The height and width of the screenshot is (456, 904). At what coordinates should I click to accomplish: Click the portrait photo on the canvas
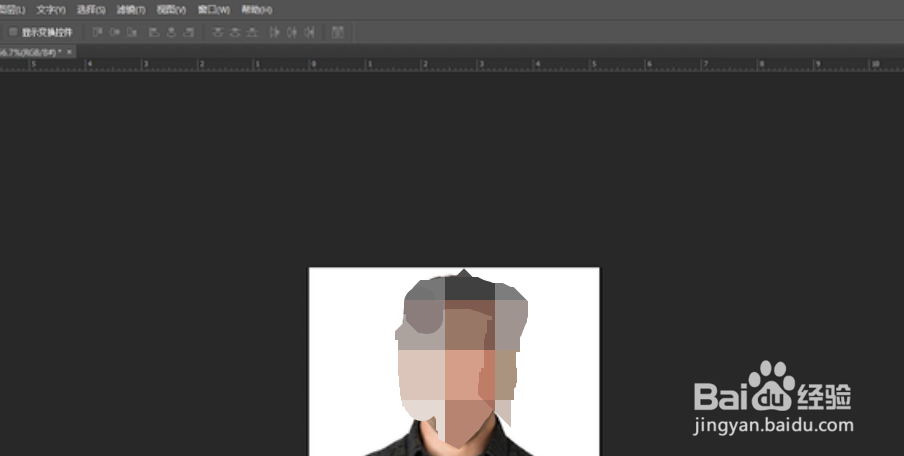pos(454,361)
